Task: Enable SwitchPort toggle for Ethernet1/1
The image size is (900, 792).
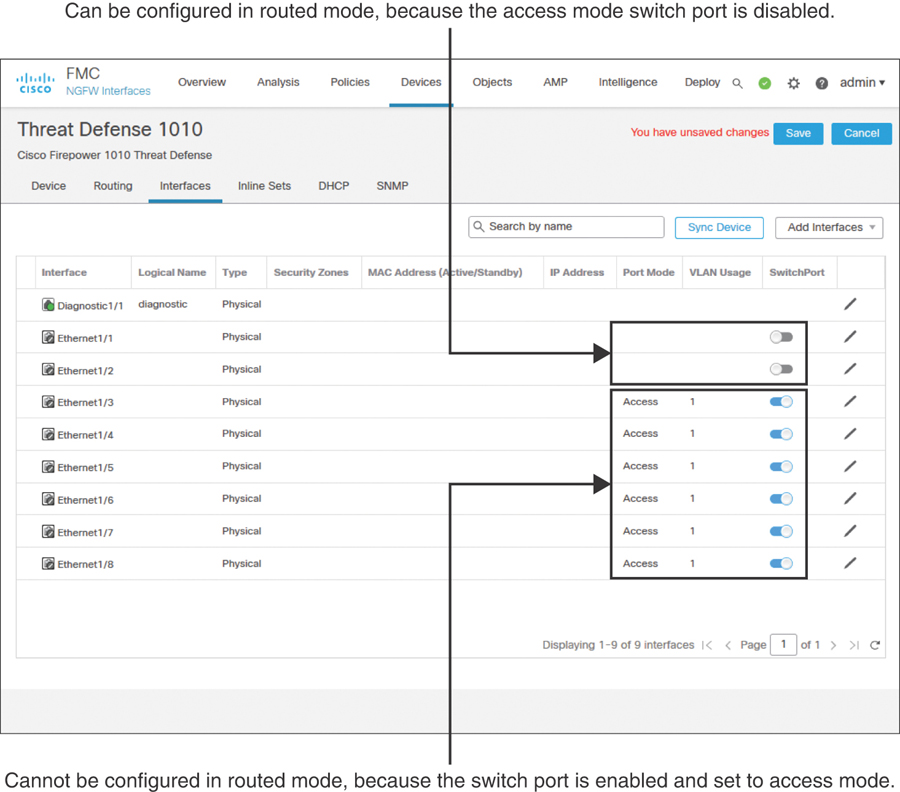Action: point(781,337)
